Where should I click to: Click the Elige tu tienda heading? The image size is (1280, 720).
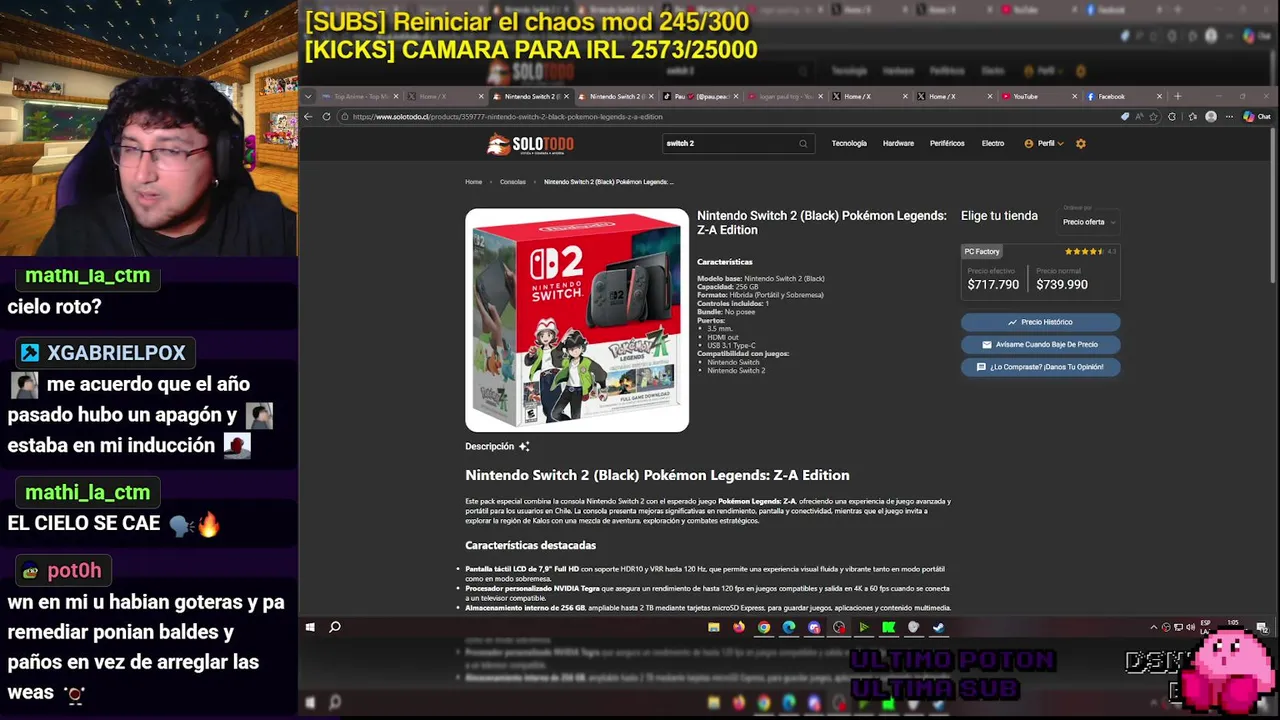[999, 216]
